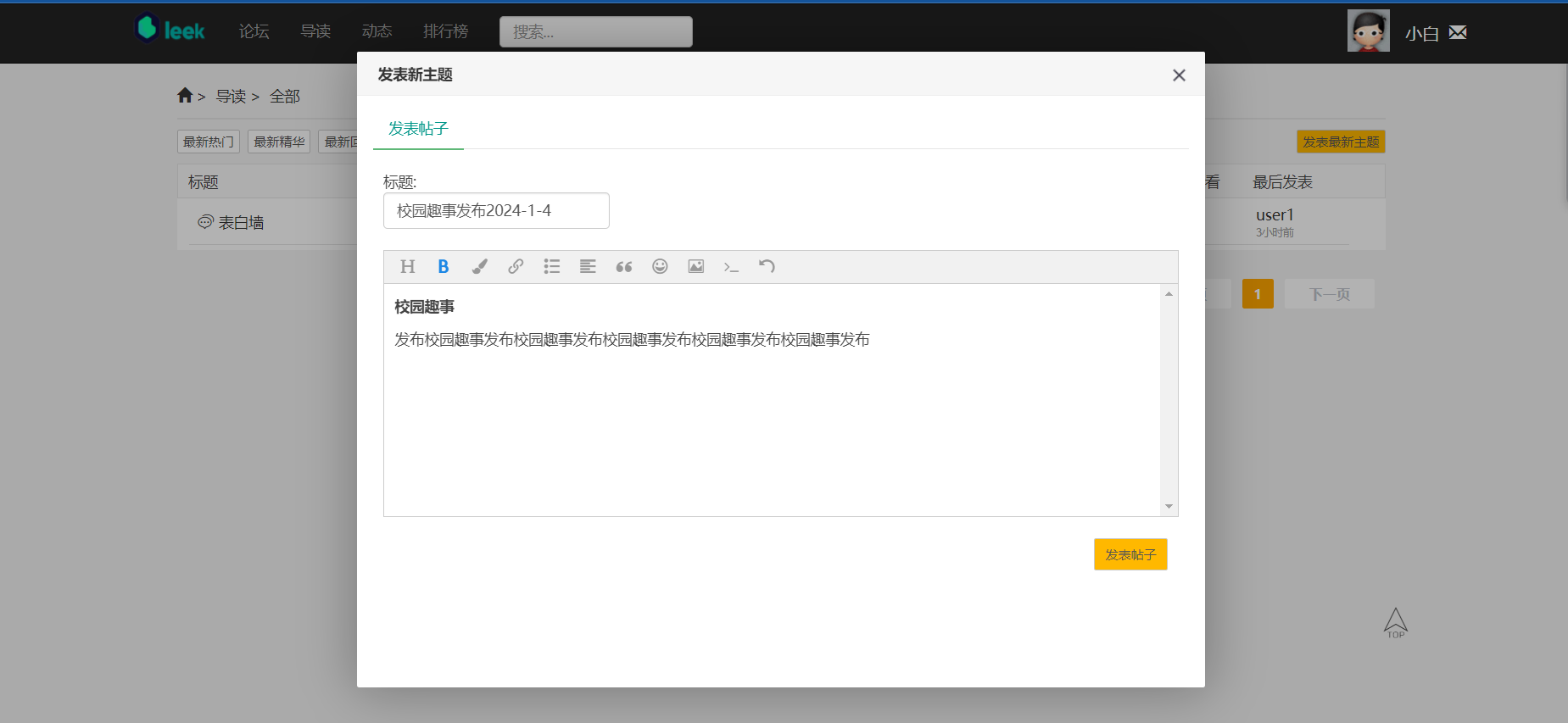Click the Heading (H) editor tool

point(407,267)
